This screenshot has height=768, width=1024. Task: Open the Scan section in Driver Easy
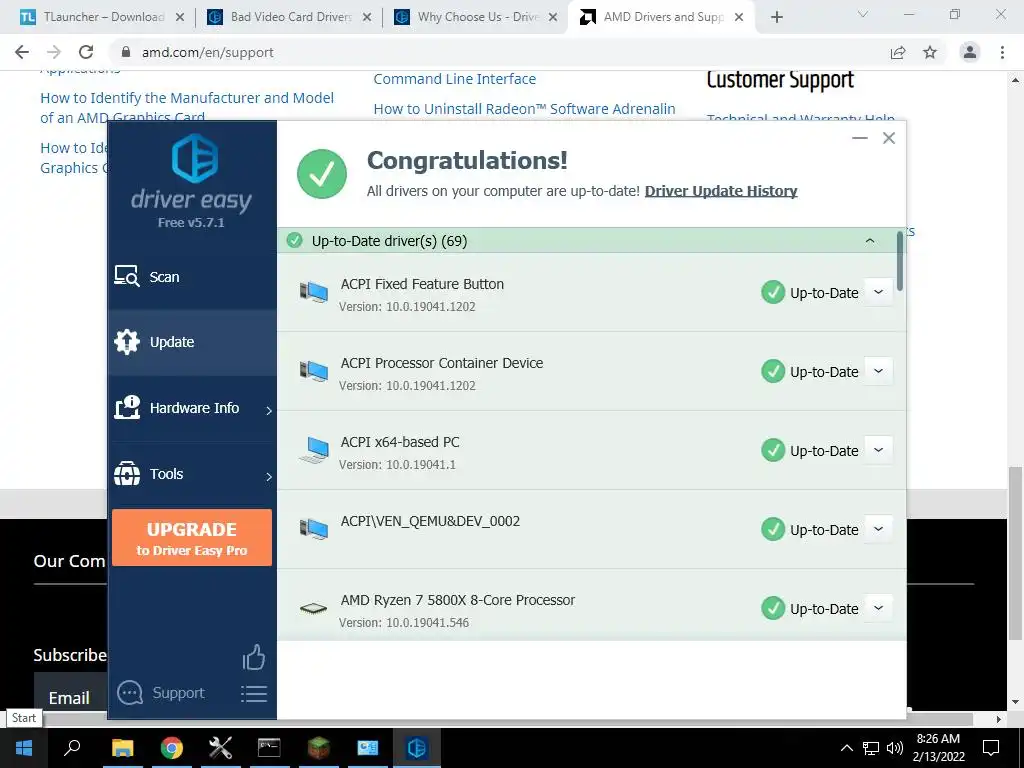192,277
